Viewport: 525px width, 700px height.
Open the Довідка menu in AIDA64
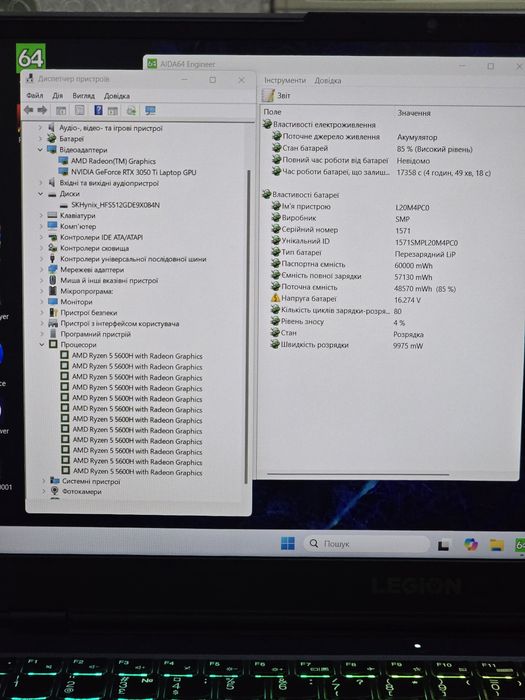tap(328, 80)
